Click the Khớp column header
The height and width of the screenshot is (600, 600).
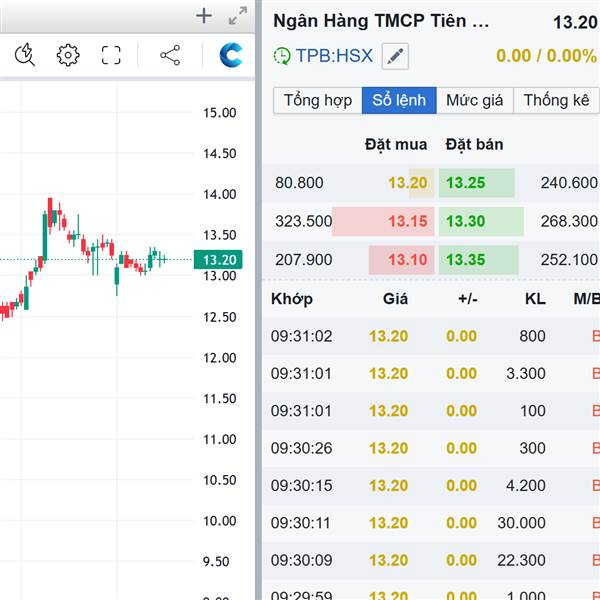(292, 299)
